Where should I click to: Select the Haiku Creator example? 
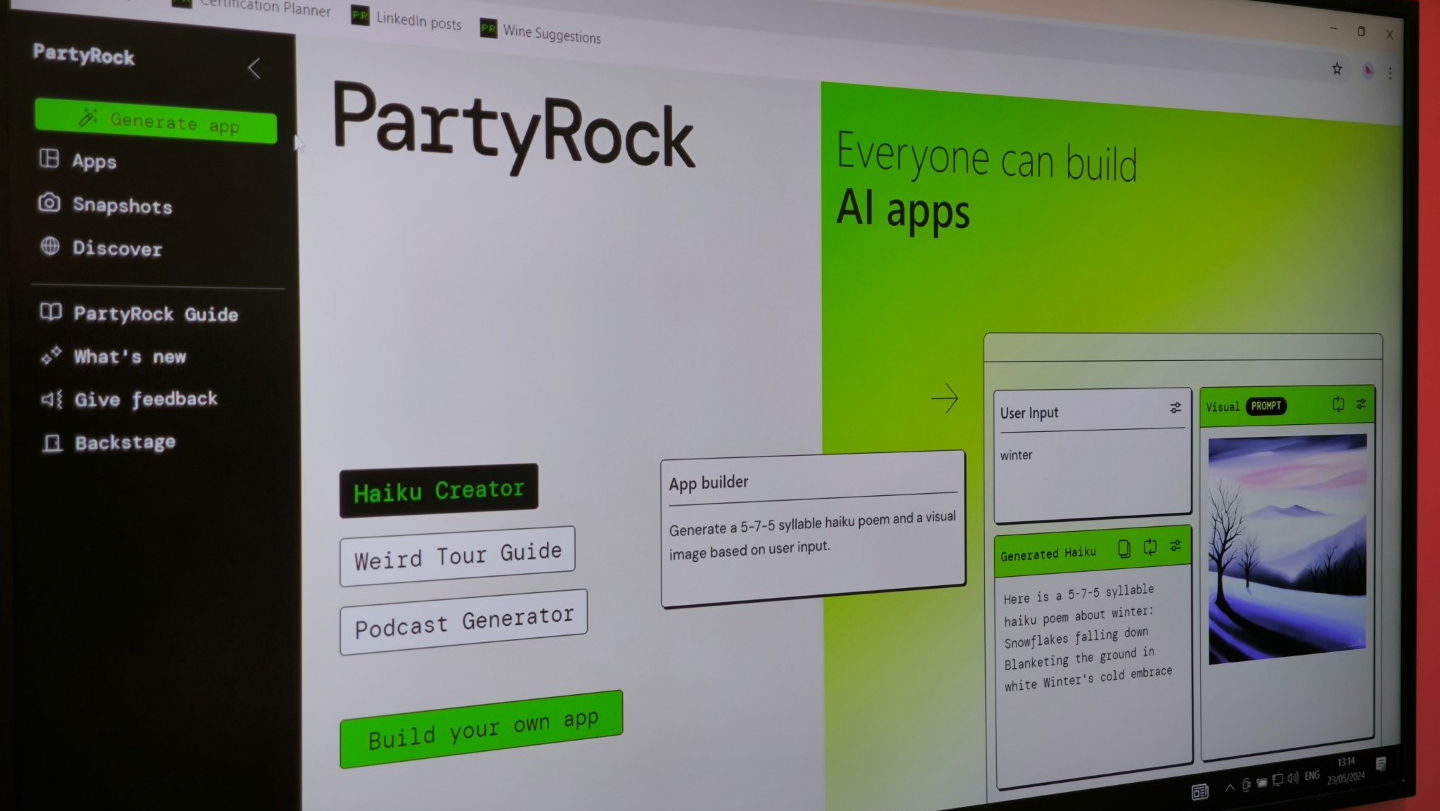coord(438,490)
